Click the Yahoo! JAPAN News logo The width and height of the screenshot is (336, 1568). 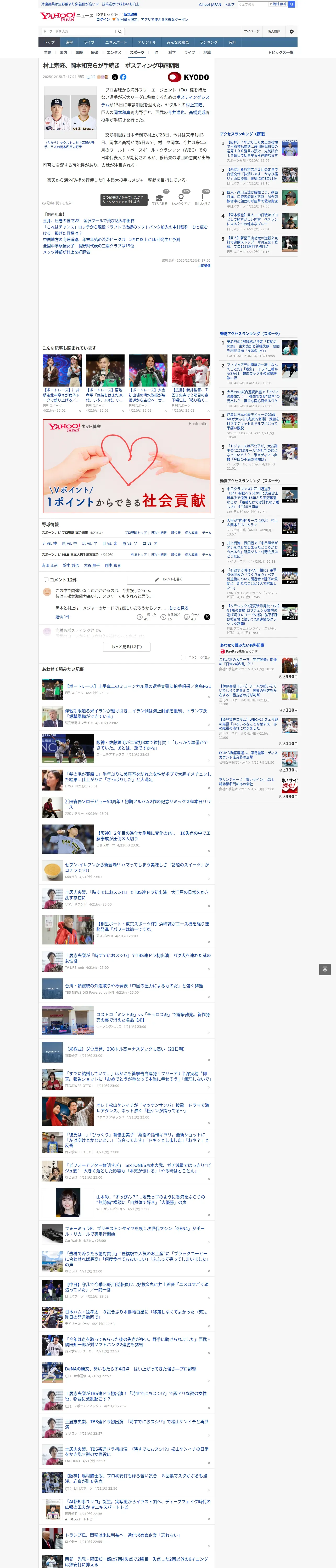point(67,16)
